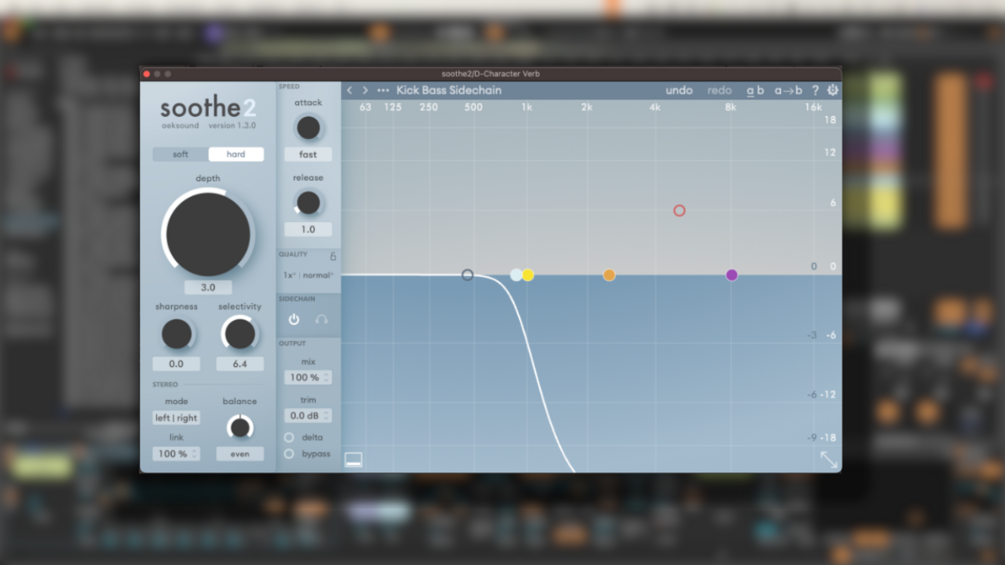
Task: Click the window resize arrow icon
Action: coord(829,459)
